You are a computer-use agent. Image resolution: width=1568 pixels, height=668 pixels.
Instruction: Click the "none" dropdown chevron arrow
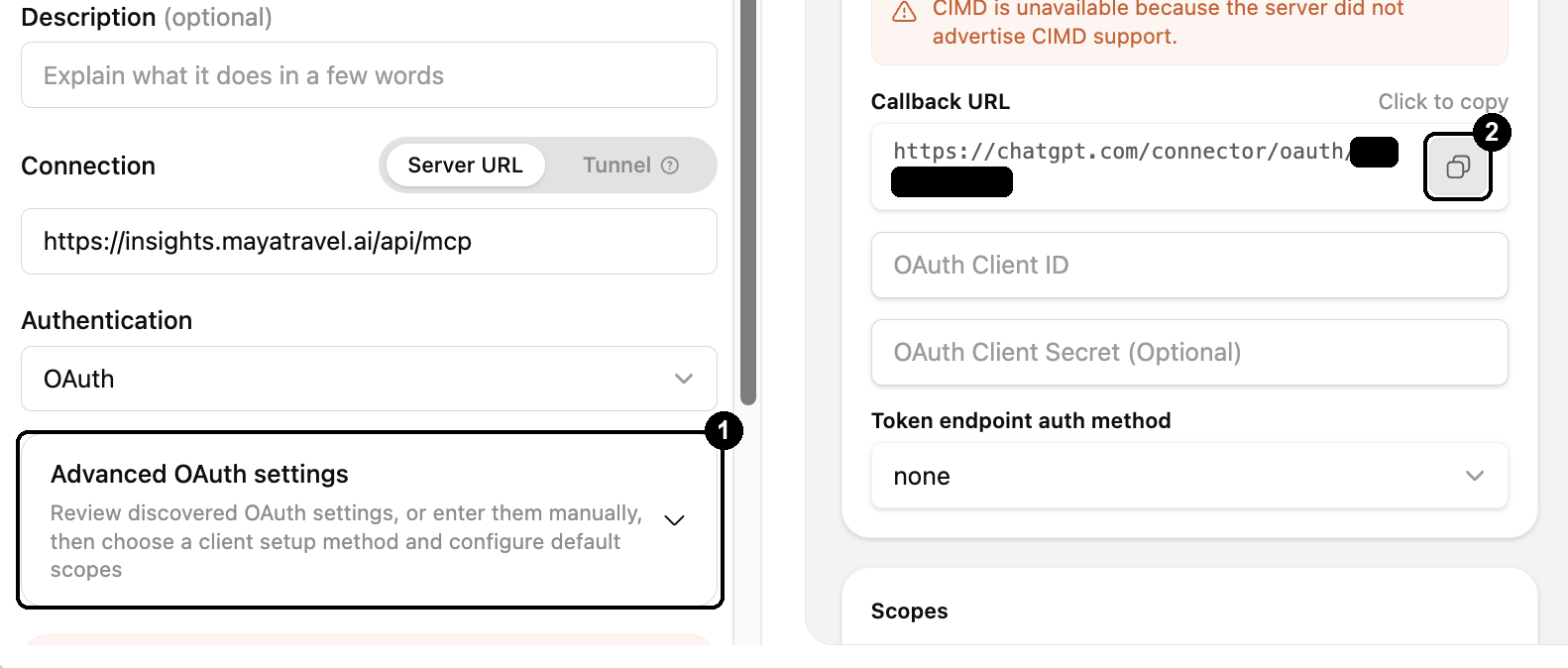pyautogui.click(x=1475, y=476)
